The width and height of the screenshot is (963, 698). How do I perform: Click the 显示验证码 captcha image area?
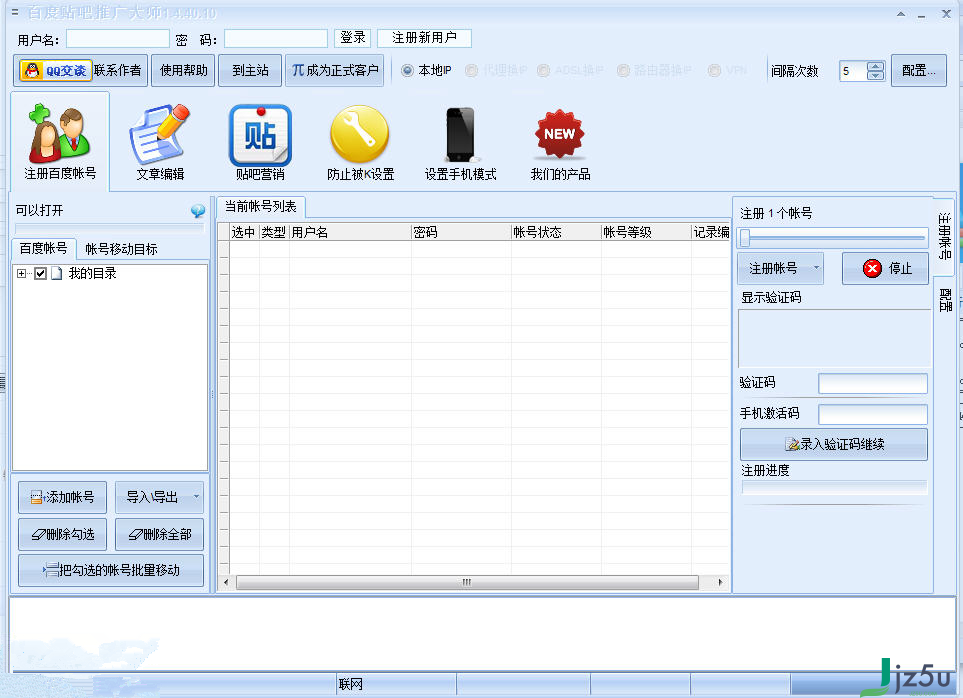point(834,338)
